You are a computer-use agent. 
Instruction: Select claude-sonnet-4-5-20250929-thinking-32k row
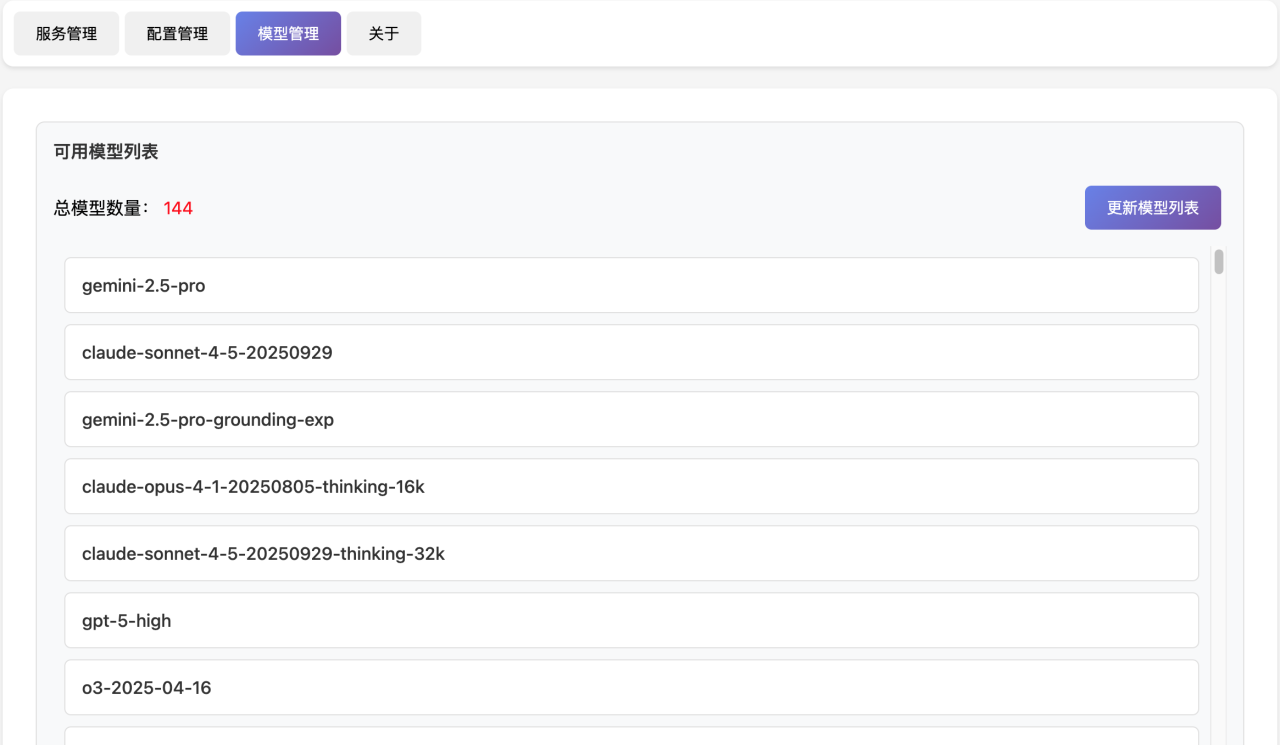(631, 553)
